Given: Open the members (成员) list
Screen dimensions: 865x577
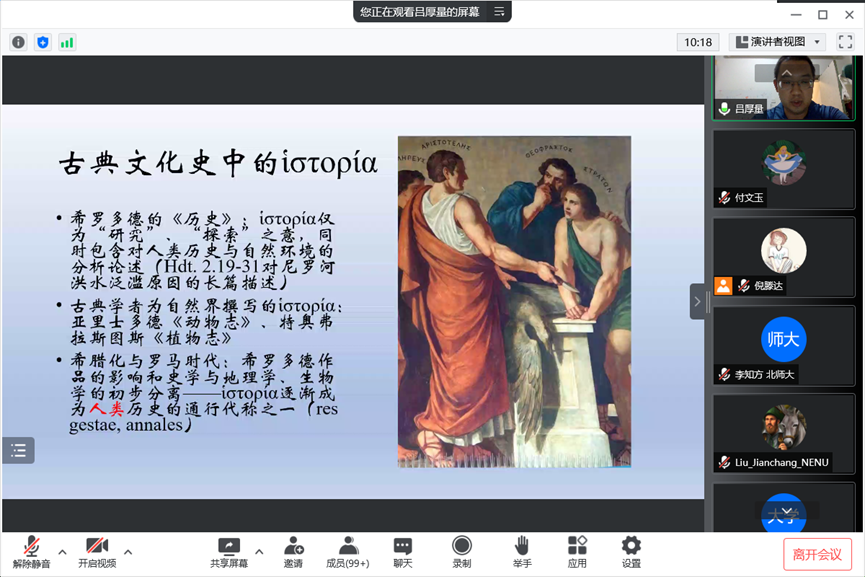Looking at the screenshot, I should click(348, 551).
